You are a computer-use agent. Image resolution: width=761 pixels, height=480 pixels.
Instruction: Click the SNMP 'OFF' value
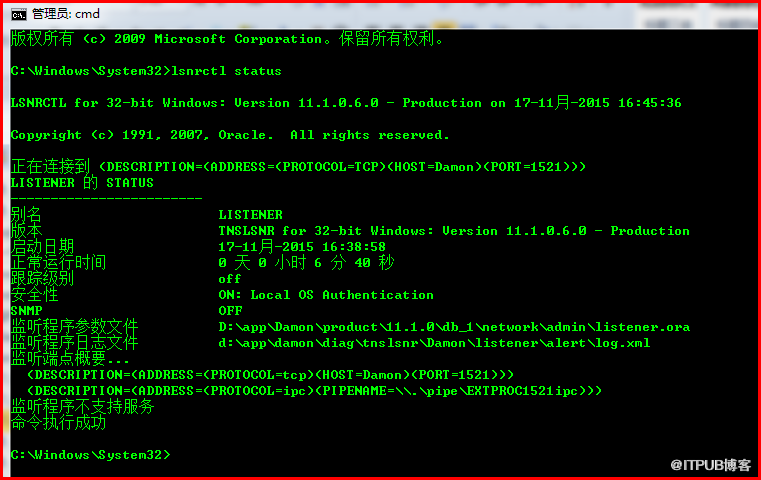point(231,311)
